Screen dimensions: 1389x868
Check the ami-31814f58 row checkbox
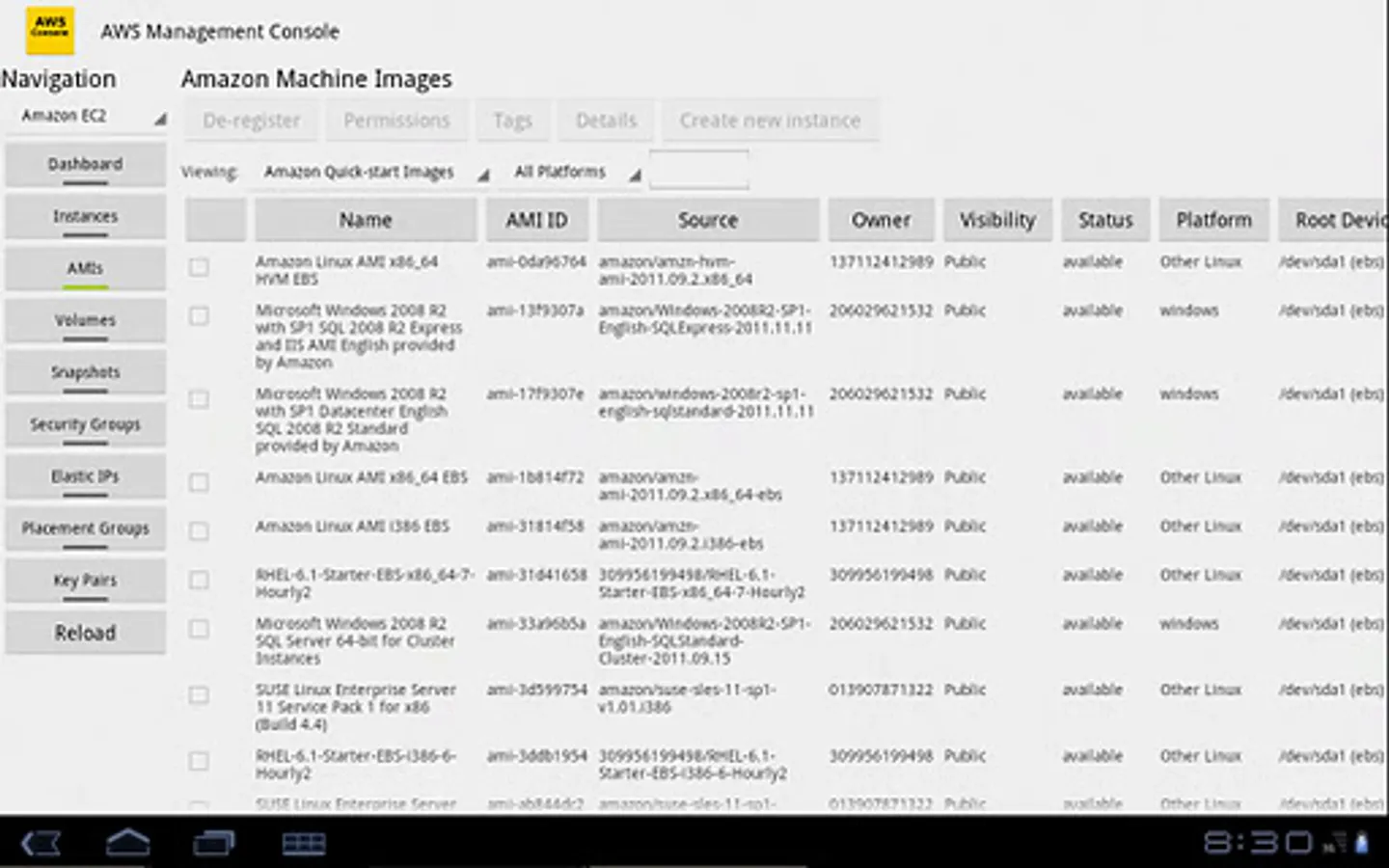199,531
